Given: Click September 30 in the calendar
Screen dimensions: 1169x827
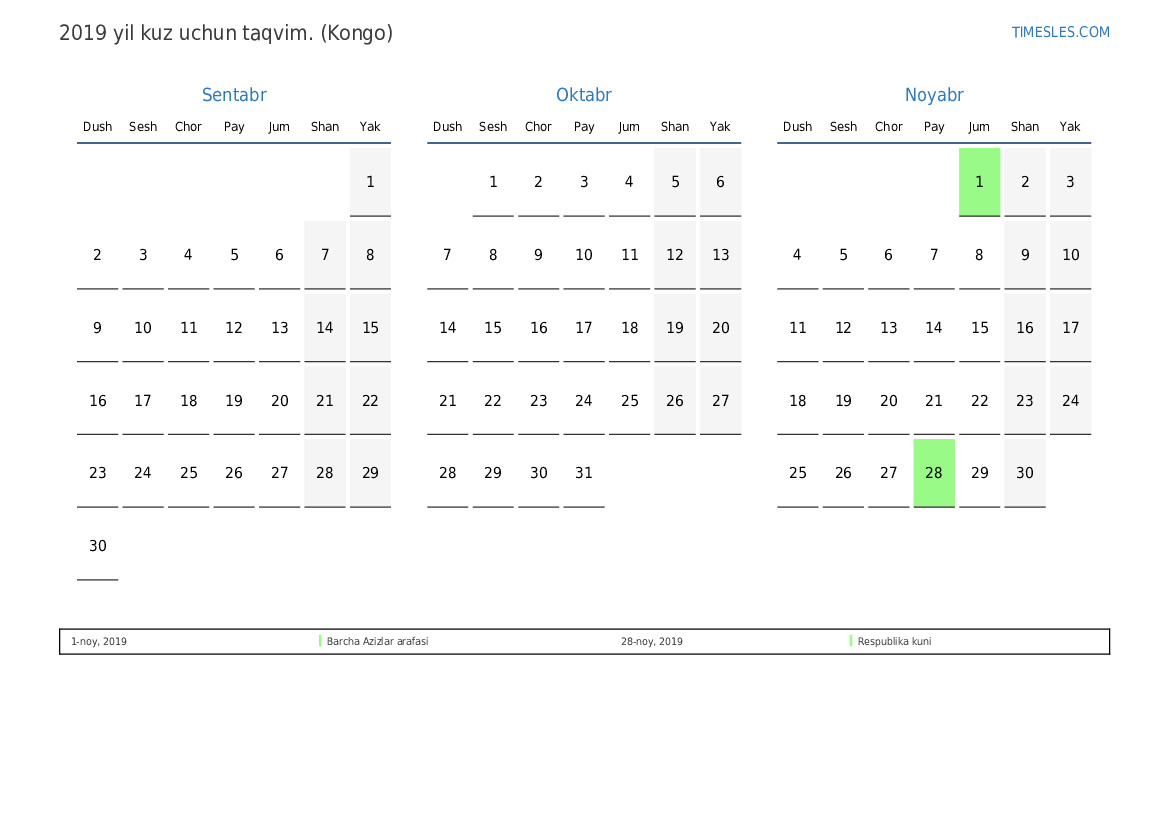Looking at the screenshot, I should (98, 546).
